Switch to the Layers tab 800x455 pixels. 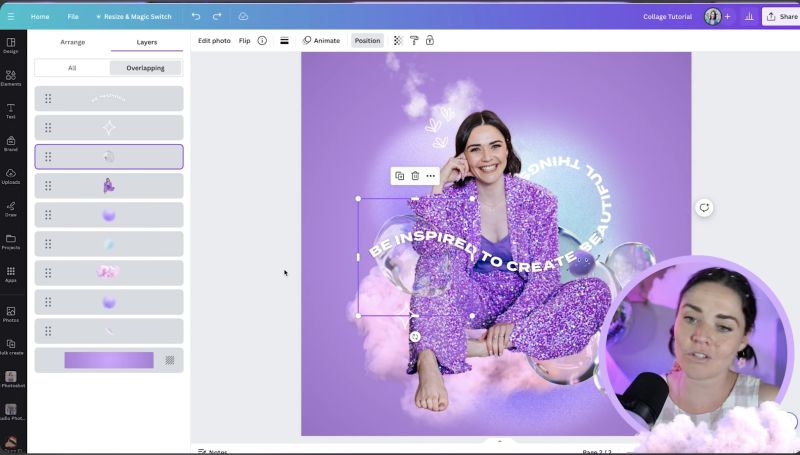pos(146,42)
